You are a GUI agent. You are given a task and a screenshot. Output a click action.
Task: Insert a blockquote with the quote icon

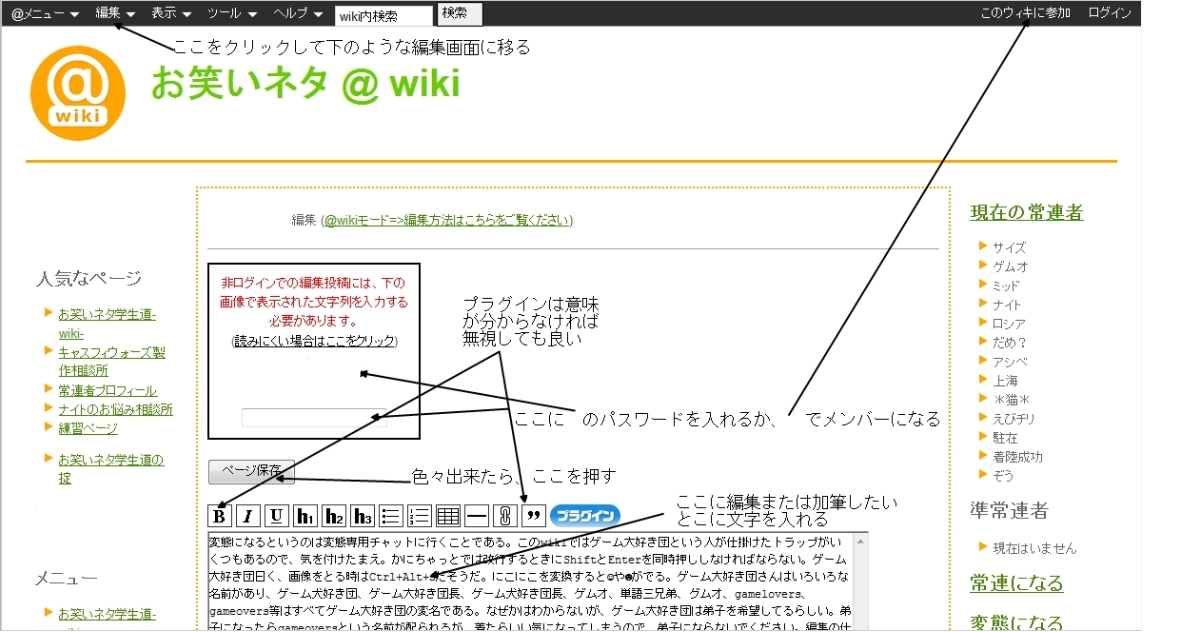point(534,516)
